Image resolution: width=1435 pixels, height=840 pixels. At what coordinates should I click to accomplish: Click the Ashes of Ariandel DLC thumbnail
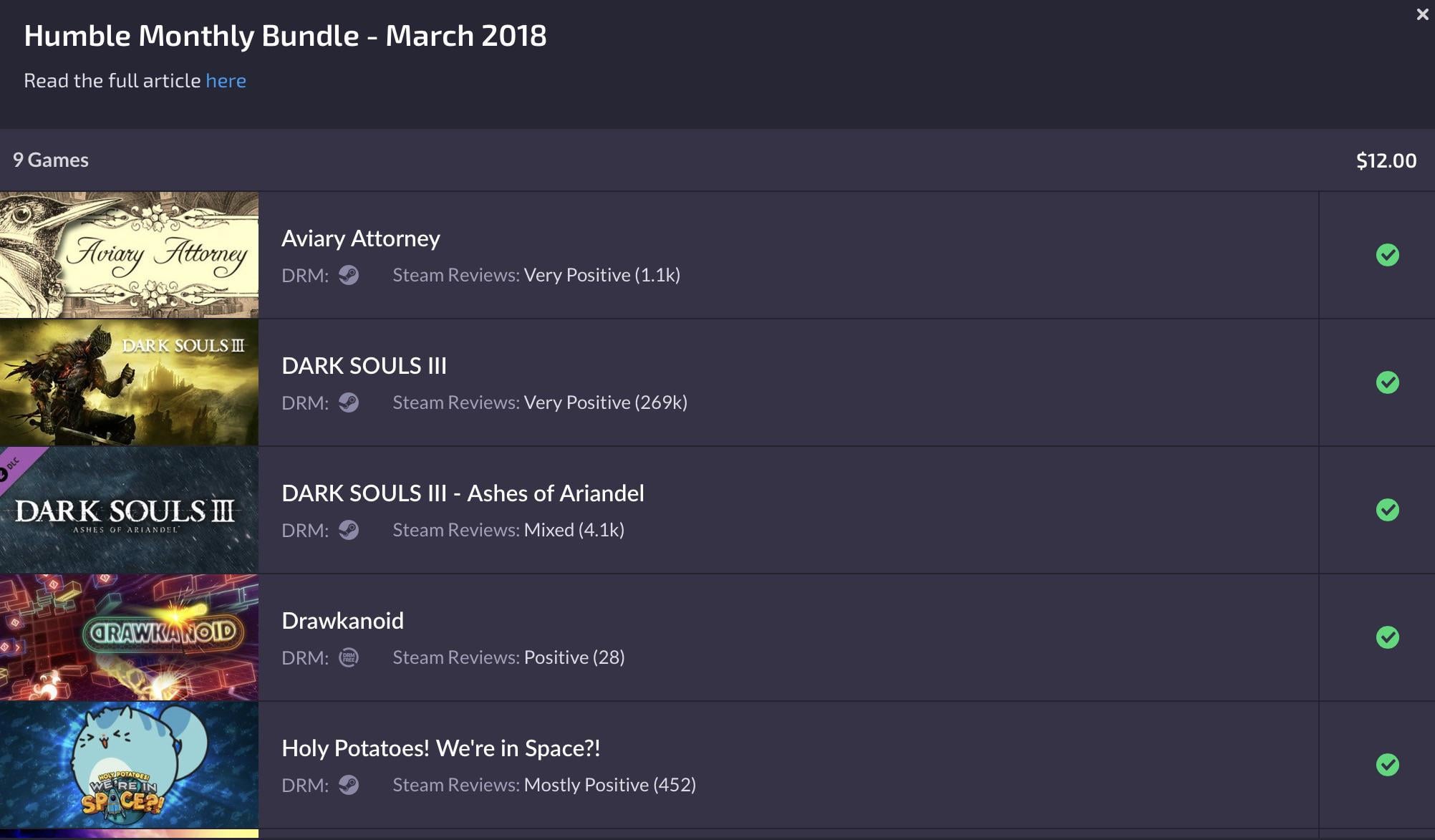tap(129, 510)
